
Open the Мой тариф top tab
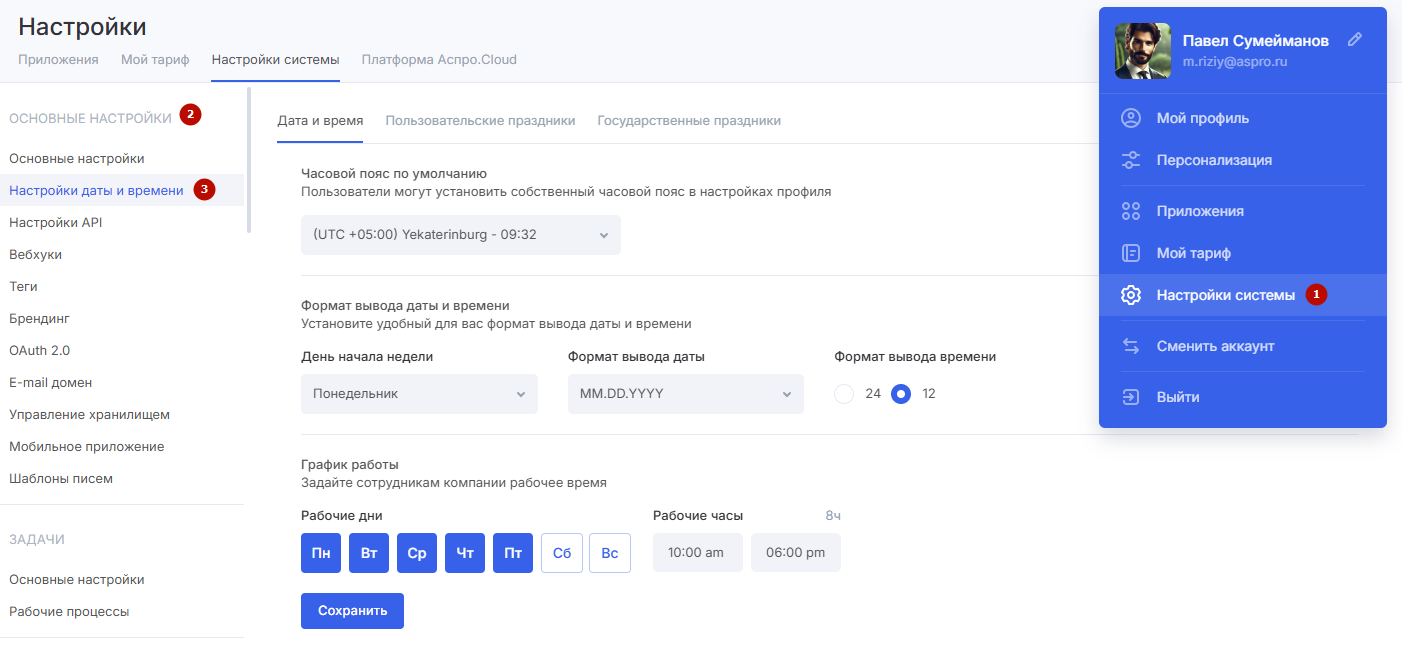click(155, 59)
